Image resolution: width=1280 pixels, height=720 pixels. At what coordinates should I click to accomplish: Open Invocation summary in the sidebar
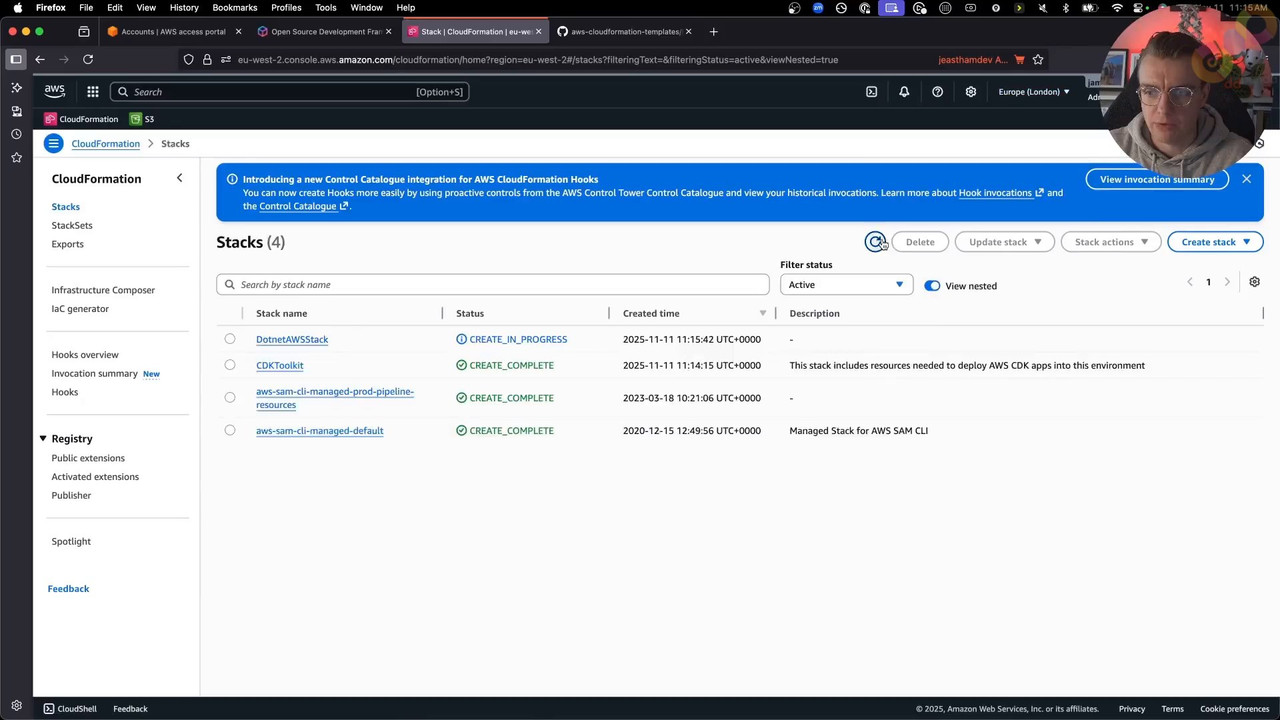[94, 374]
